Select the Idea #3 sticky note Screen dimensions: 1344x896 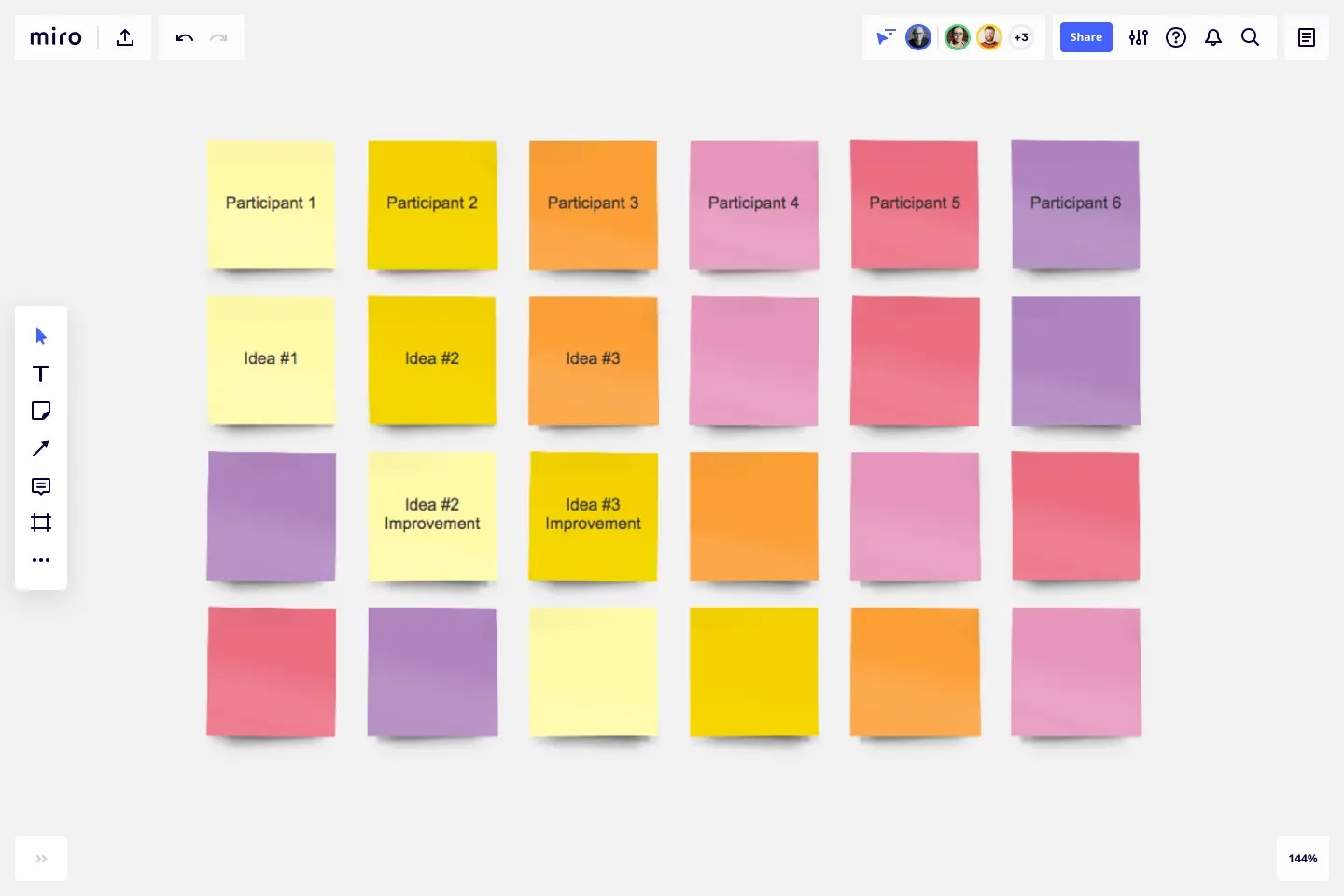pos(593,360)
